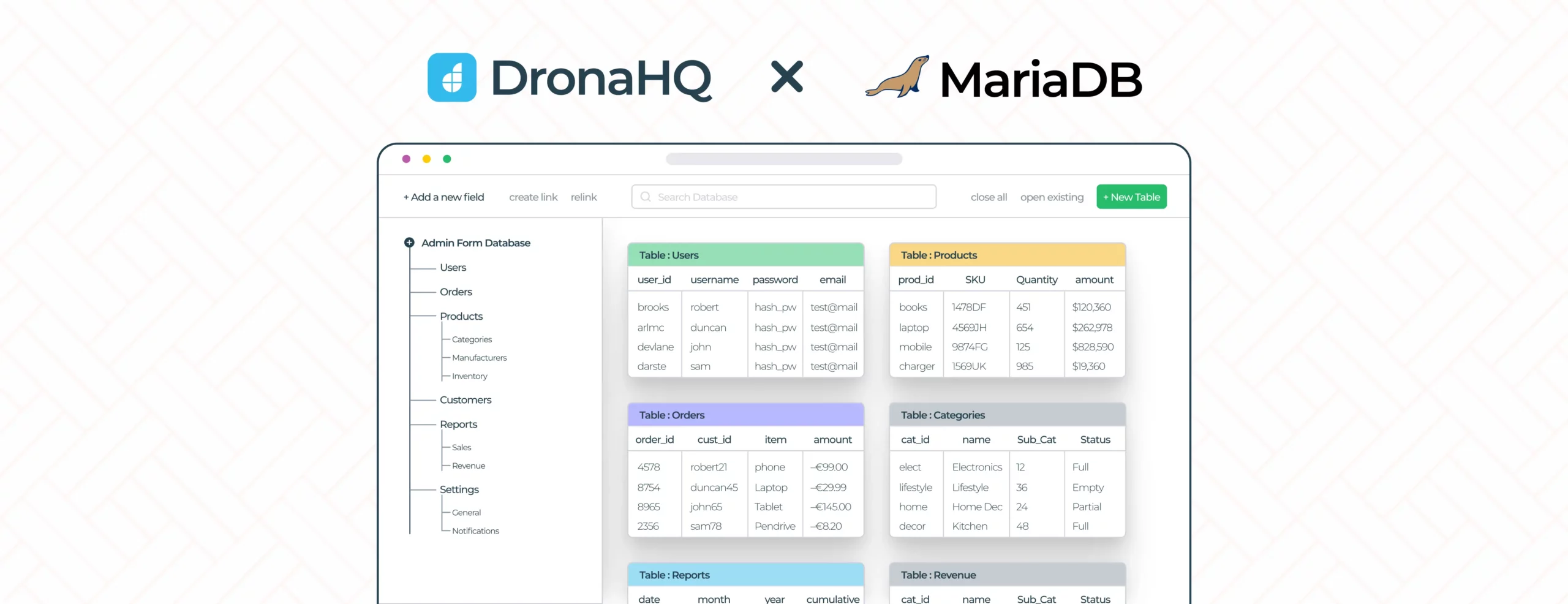Select the cell 'Empty' in Categories

[x=1088, y=488]
